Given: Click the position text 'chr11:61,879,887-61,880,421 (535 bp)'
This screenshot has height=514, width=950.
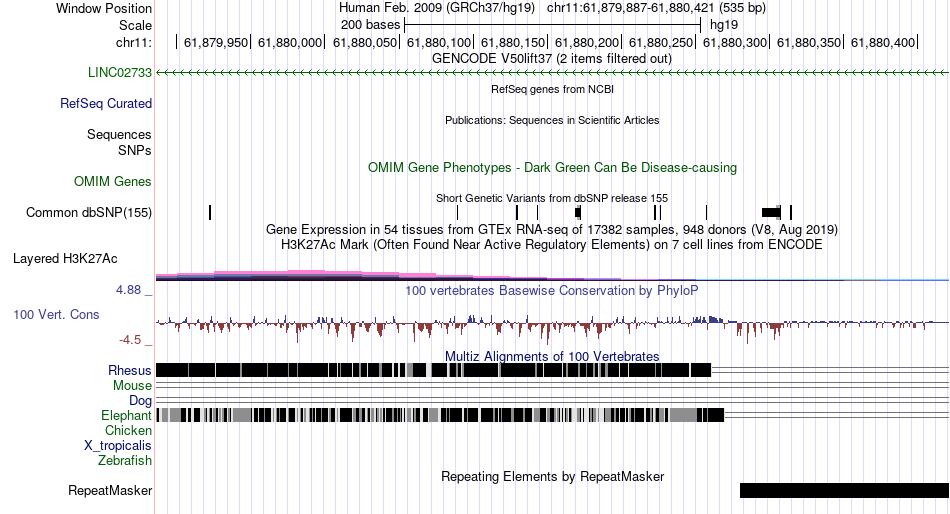Looking at the screenshot, I should [656, 8].
